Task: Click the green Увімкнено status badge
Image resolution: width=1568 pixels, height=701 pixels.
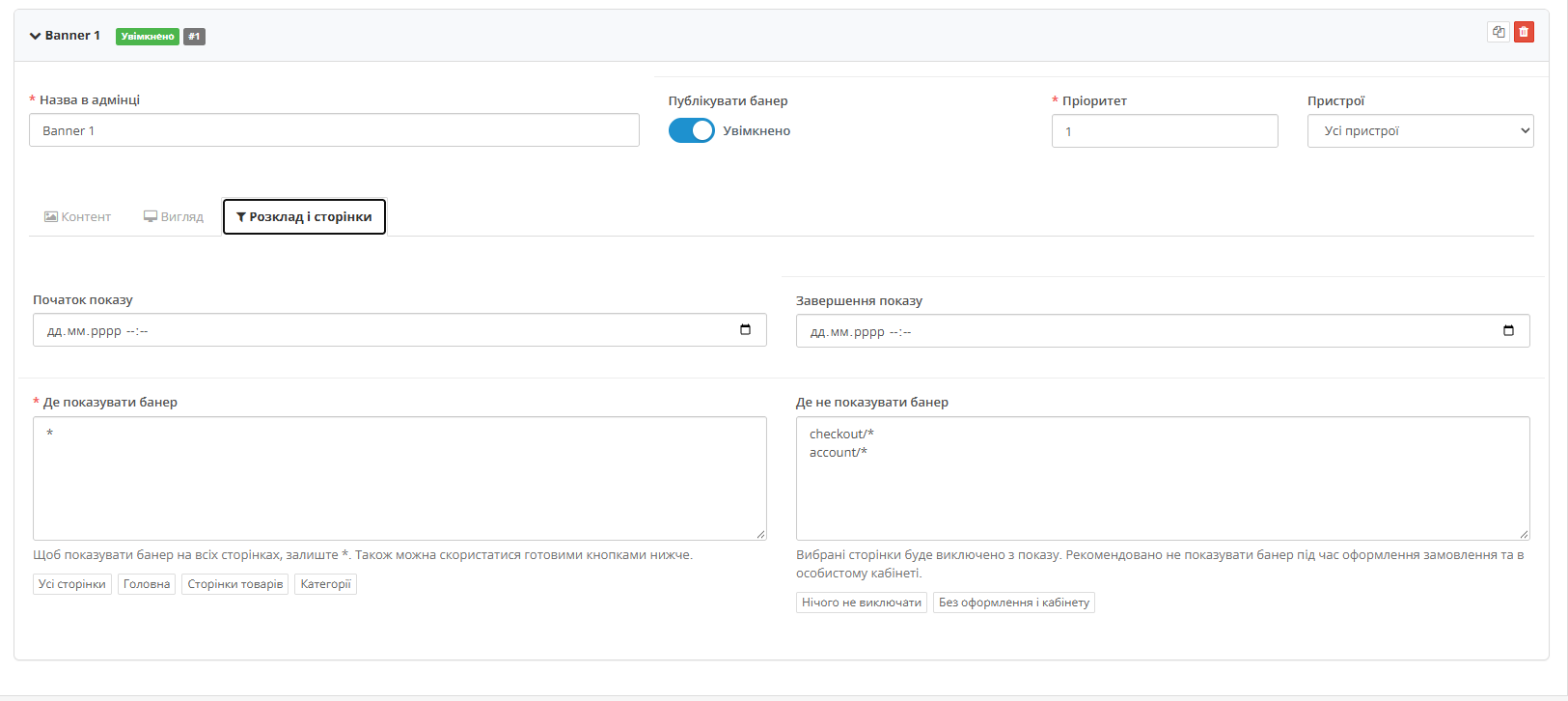Action: 148,37
